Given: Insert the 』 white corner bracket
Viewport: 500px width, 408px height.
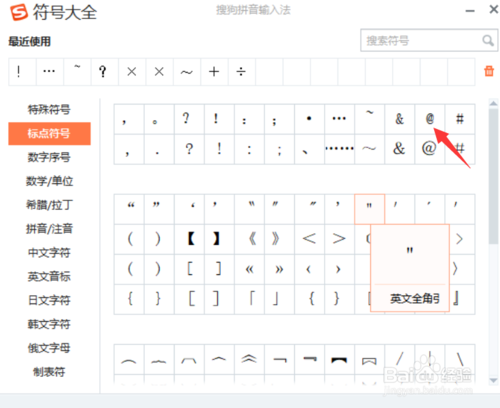Looking at the screenshot, I should (462, 299).
